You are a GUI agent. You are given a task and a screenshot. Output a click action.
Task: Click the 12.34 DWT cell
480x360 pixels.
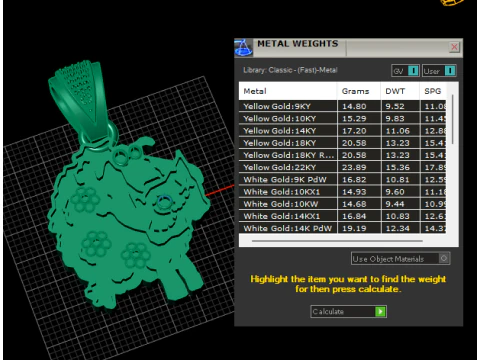(400, 228)
